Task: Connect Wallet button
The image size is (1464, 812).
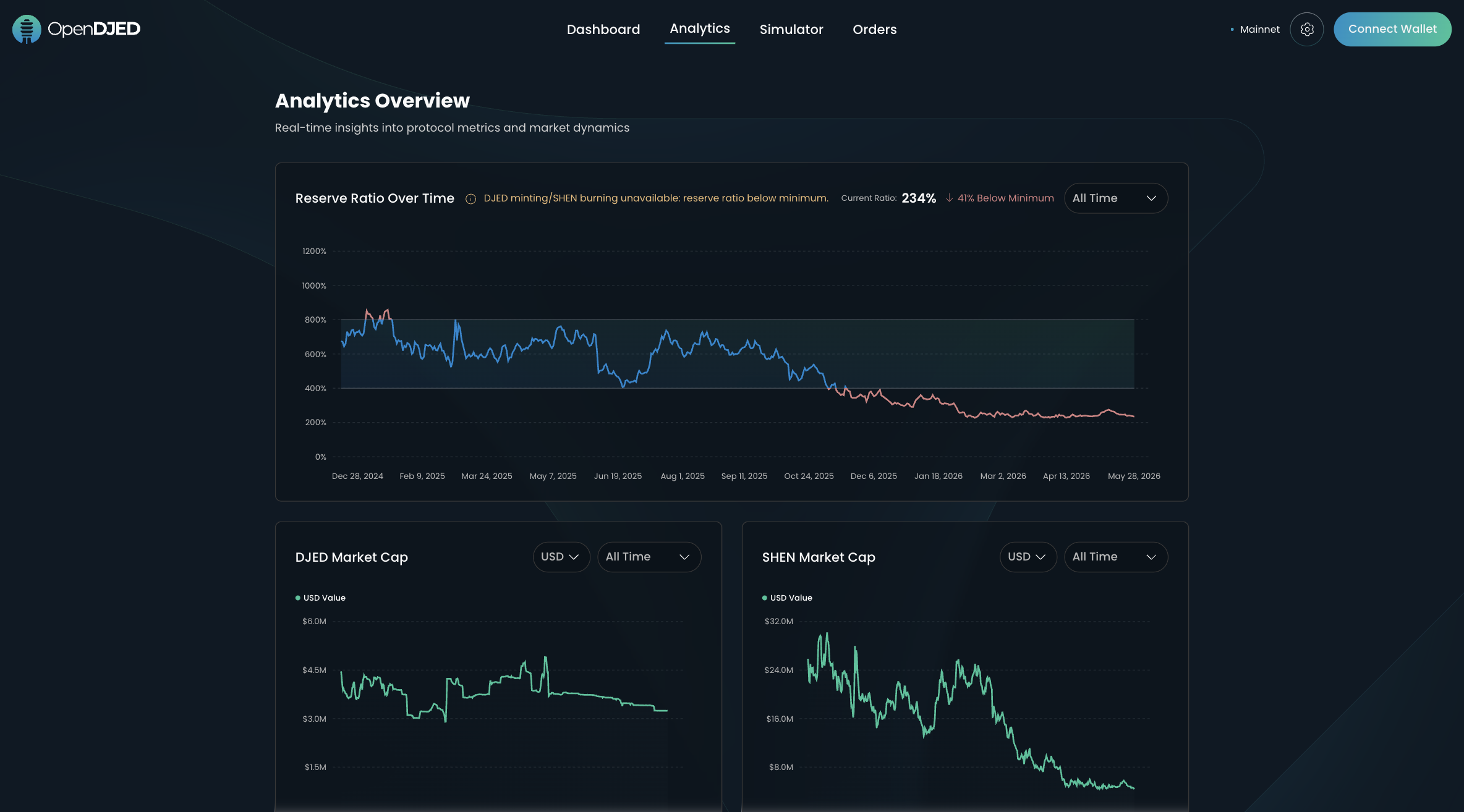Action: click(1392, 29)
